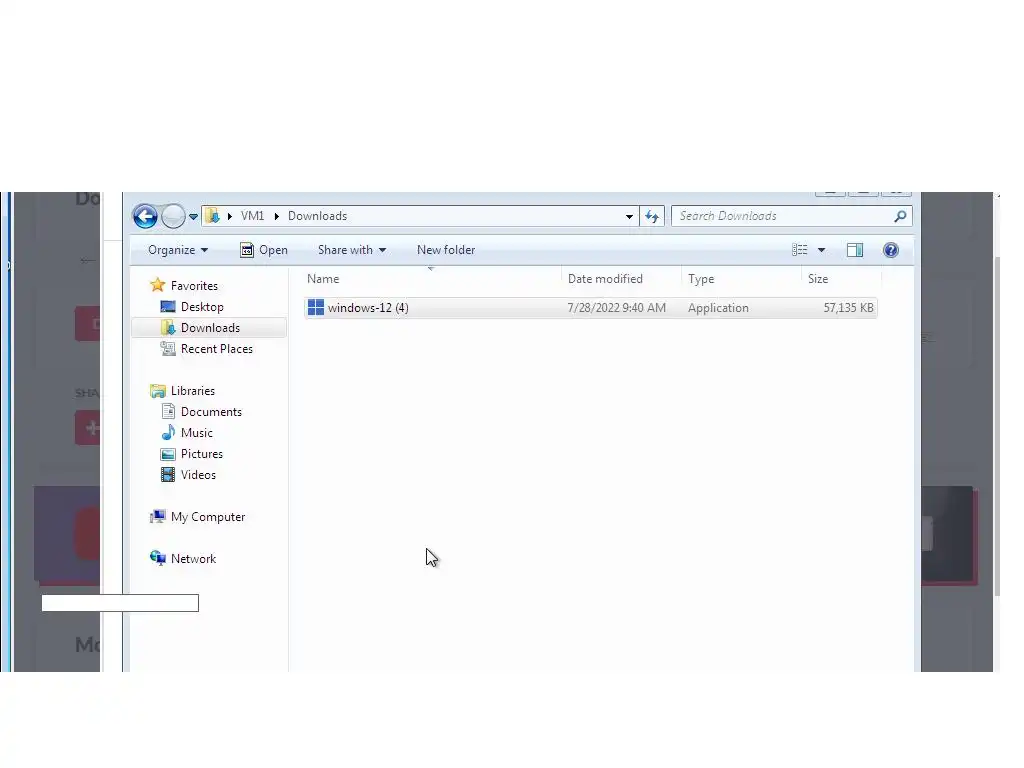Open the More view options dropdown arrow
Viewport: 1024px width, 768px height.
[822, 250]
